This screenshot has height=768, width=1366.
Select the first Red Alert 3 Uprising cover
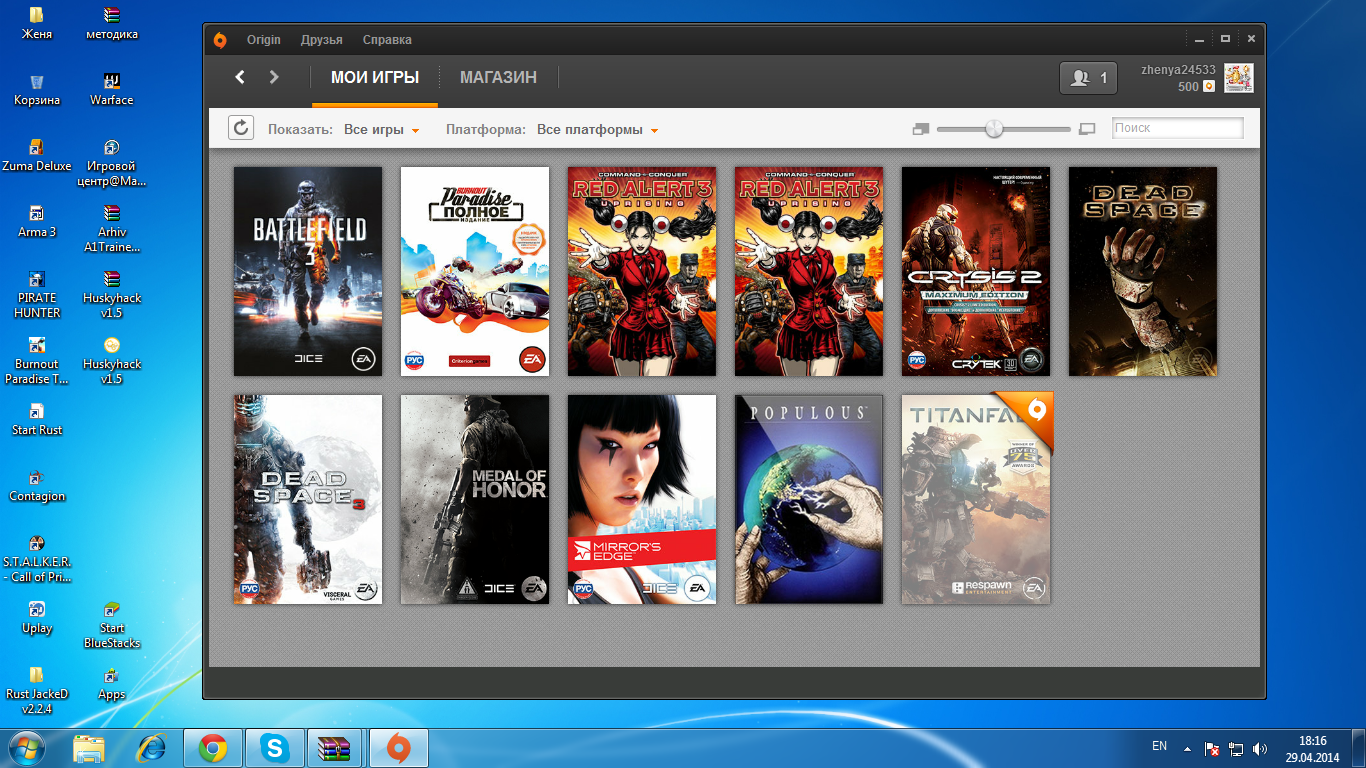point(642,271)
